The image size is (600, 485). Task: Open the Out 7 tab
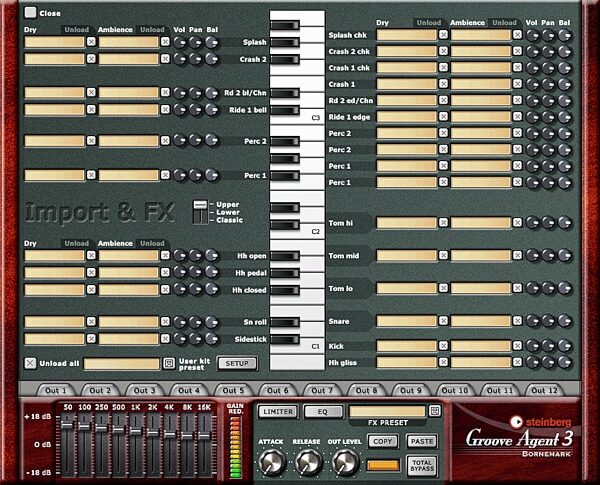point(322,390)
